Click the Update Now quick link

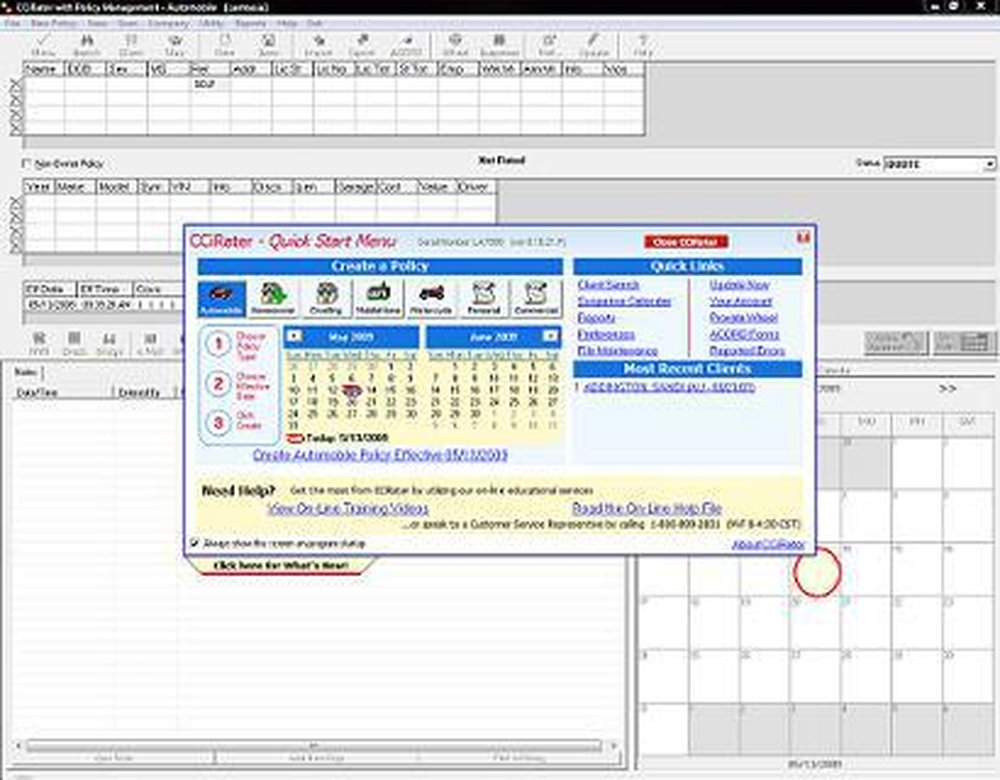739,284
